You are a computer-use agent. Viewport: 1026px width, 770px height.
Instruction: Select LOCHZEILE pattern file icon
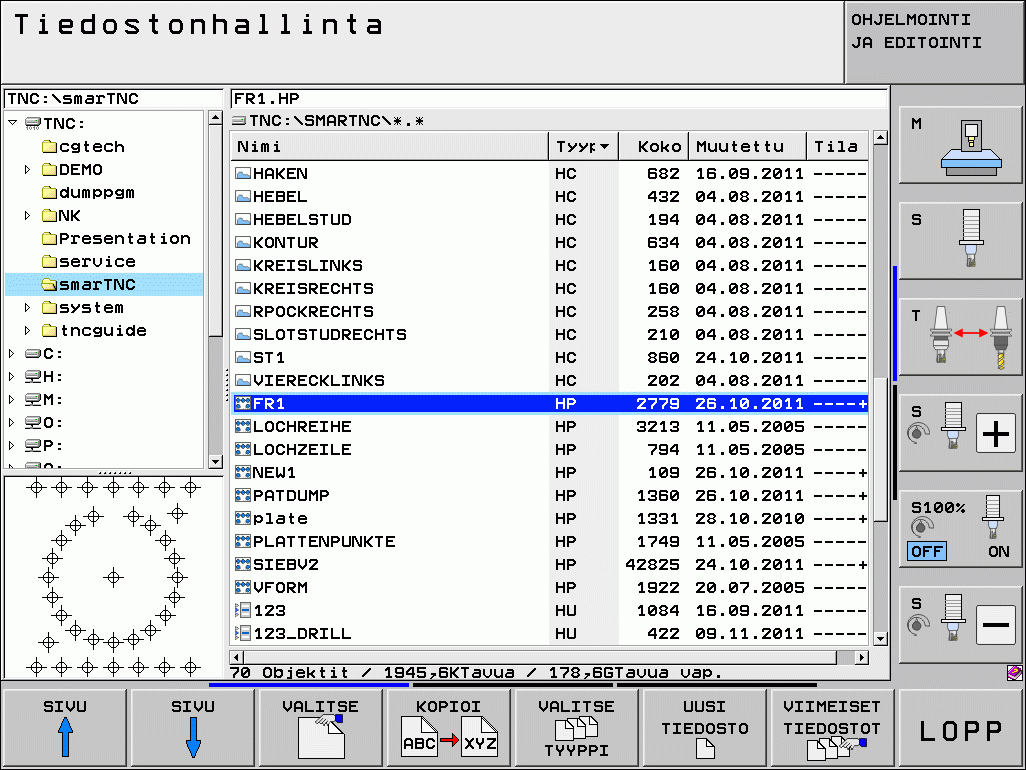point(243,449)
